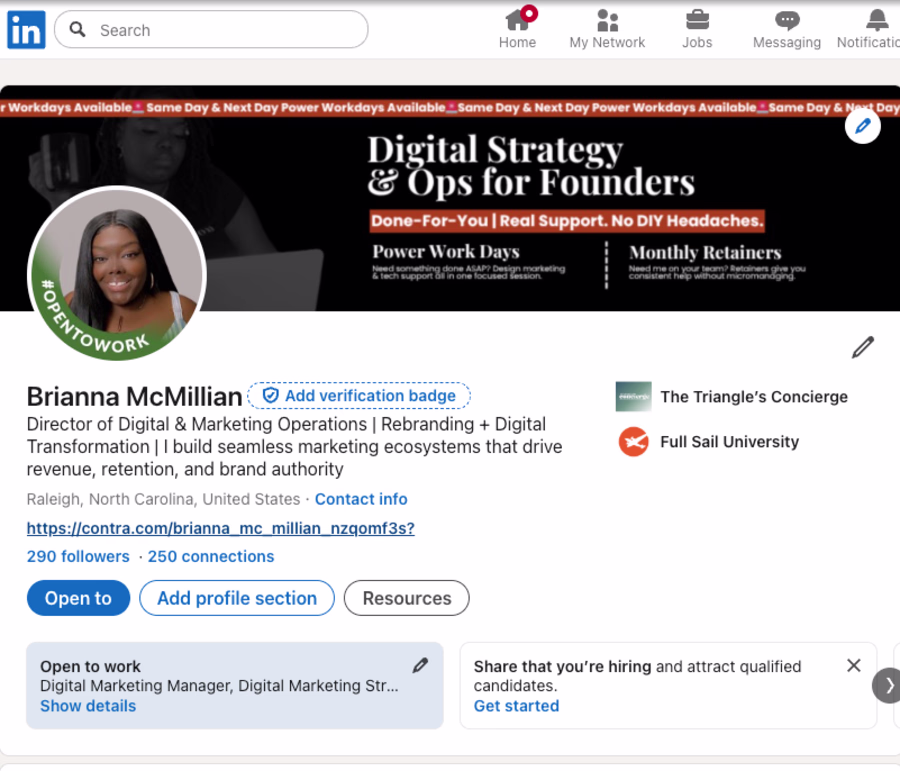Click the Brianna McMillian name heading
The width and height of the screenshot is (900, 771).
(x=134, y=396)
